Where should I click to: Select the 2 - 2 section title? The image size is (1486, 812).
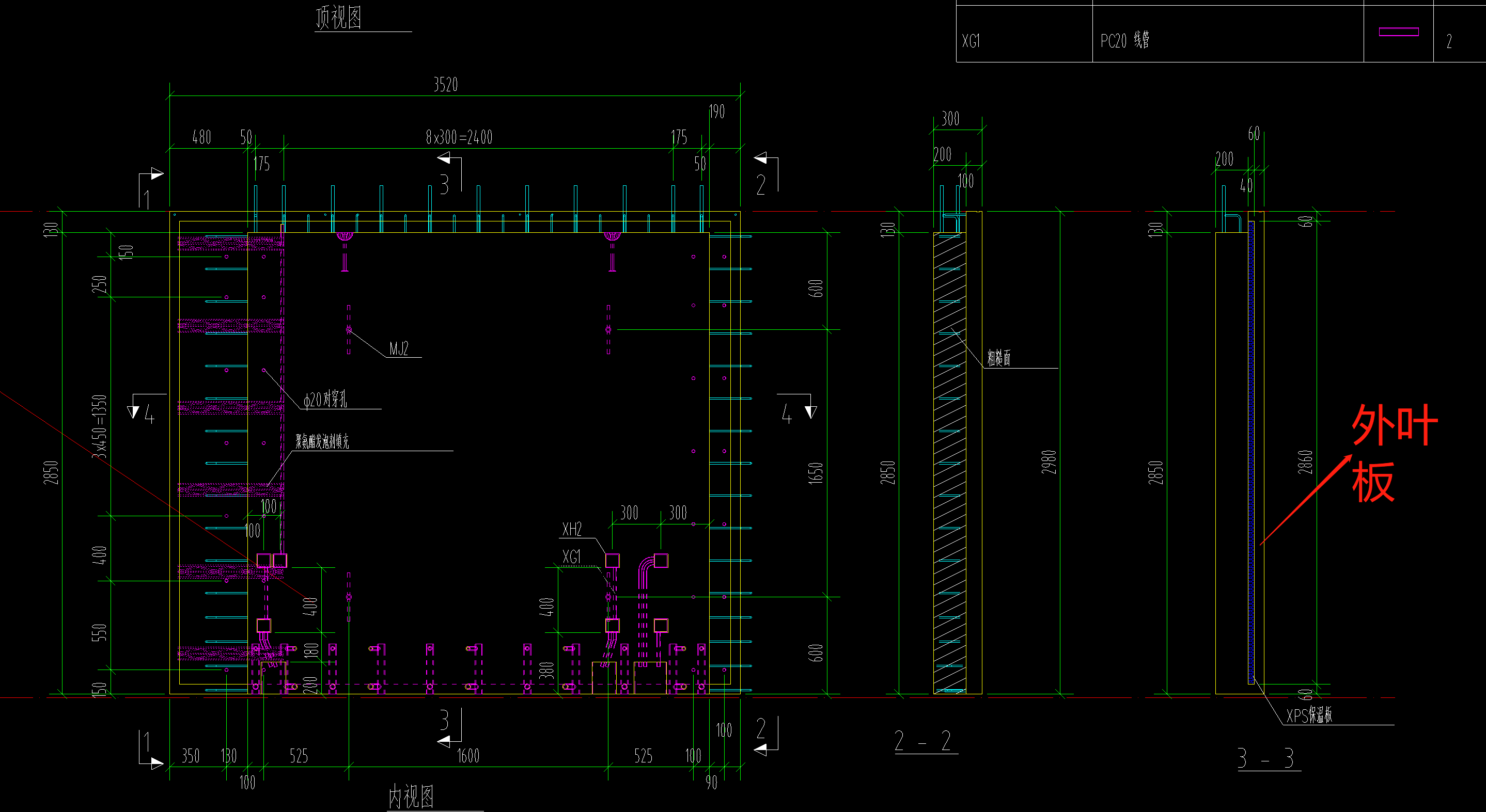tap(923, 741)
